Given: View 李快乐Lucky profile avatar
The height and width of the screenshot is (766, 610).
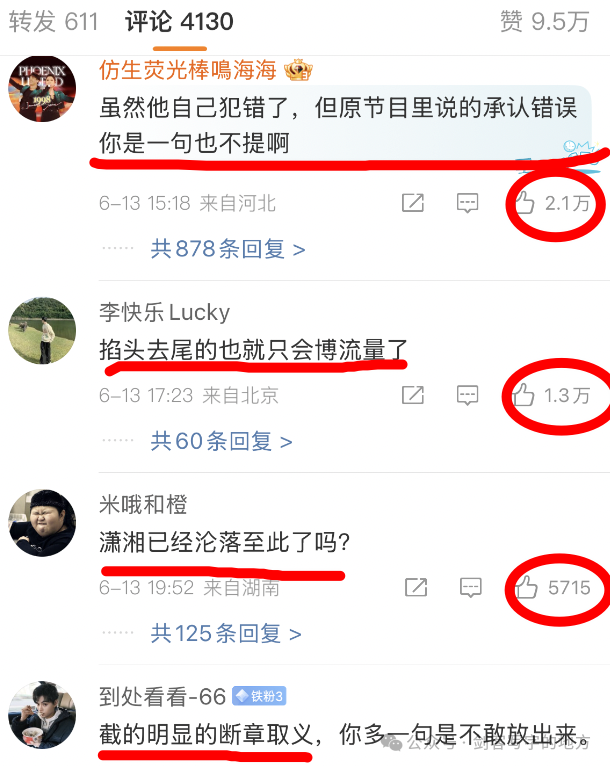Looking at the screenshot, I should [42, 330].
